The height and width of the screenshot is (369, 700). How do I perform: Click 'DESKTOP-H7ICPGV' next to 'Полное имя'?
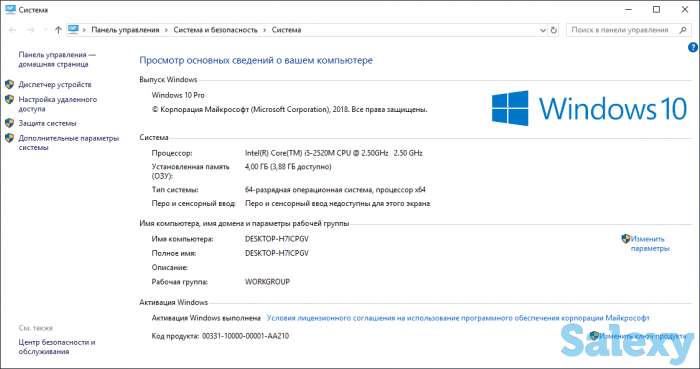pos(277,253)
